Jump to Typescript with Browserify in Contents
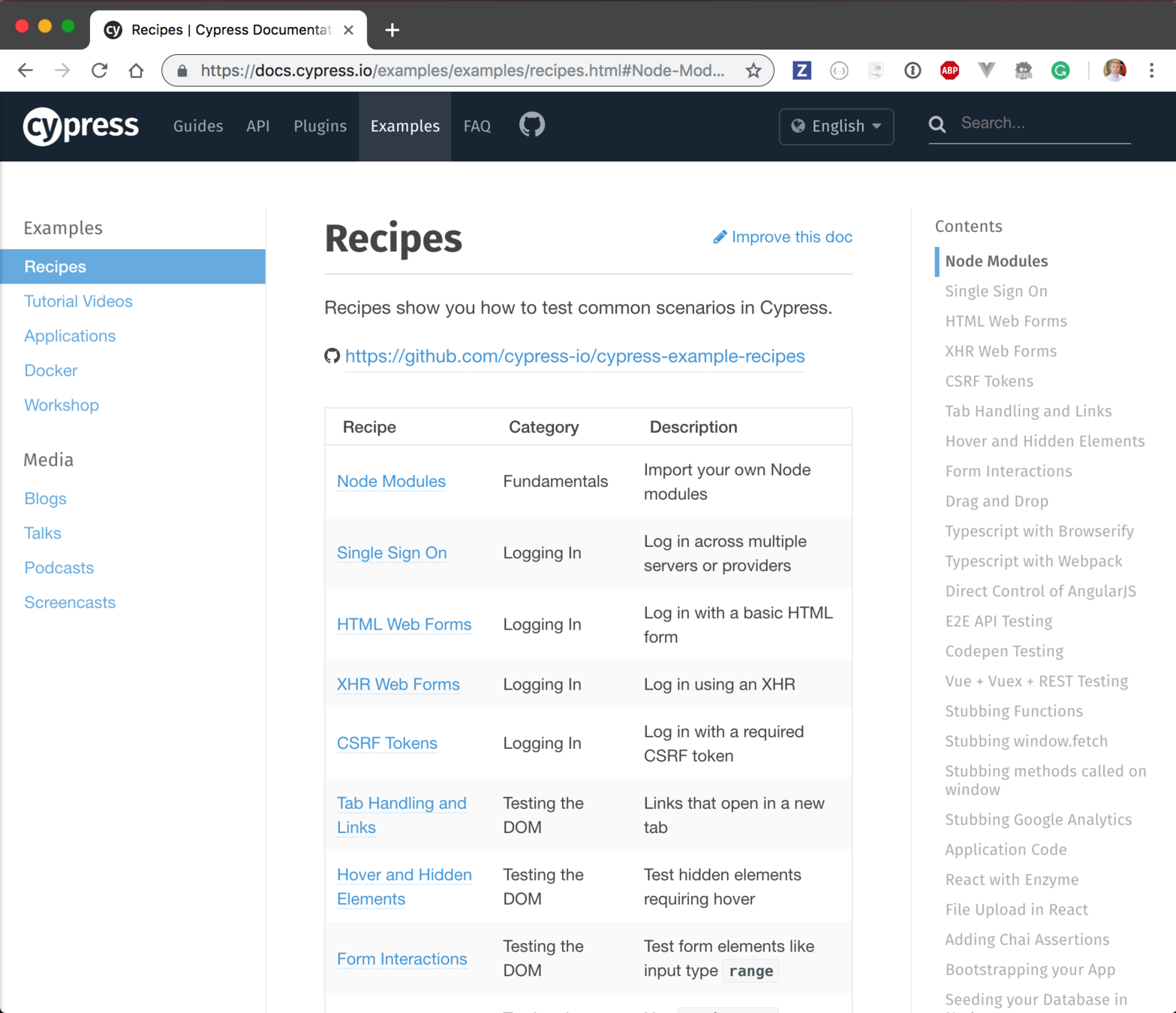This screenshot has width=1176, height=1013. [x=1039, y=531]
